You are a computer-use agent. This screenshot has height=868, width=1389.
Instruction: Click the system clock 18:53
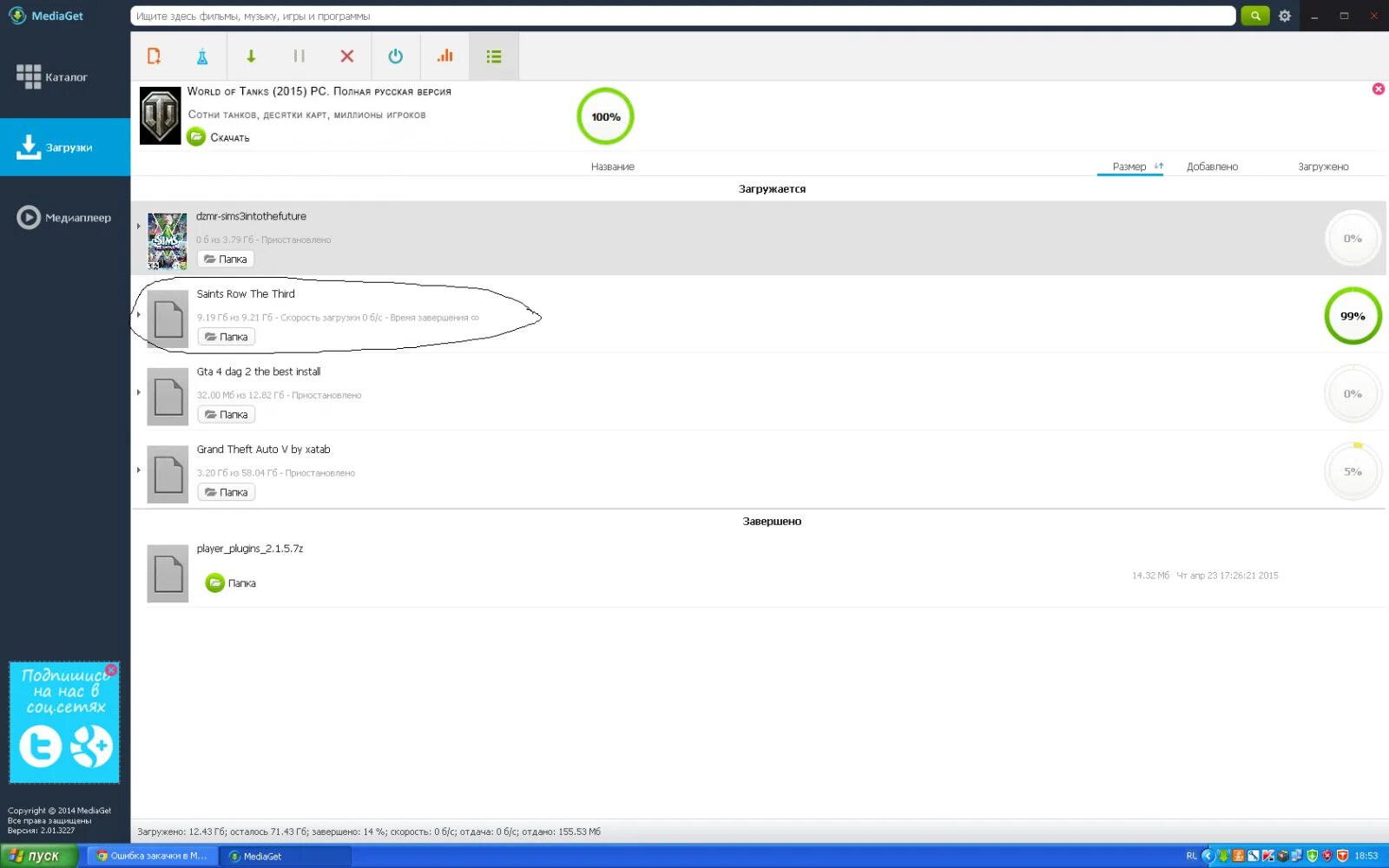tap(1366, 856)
